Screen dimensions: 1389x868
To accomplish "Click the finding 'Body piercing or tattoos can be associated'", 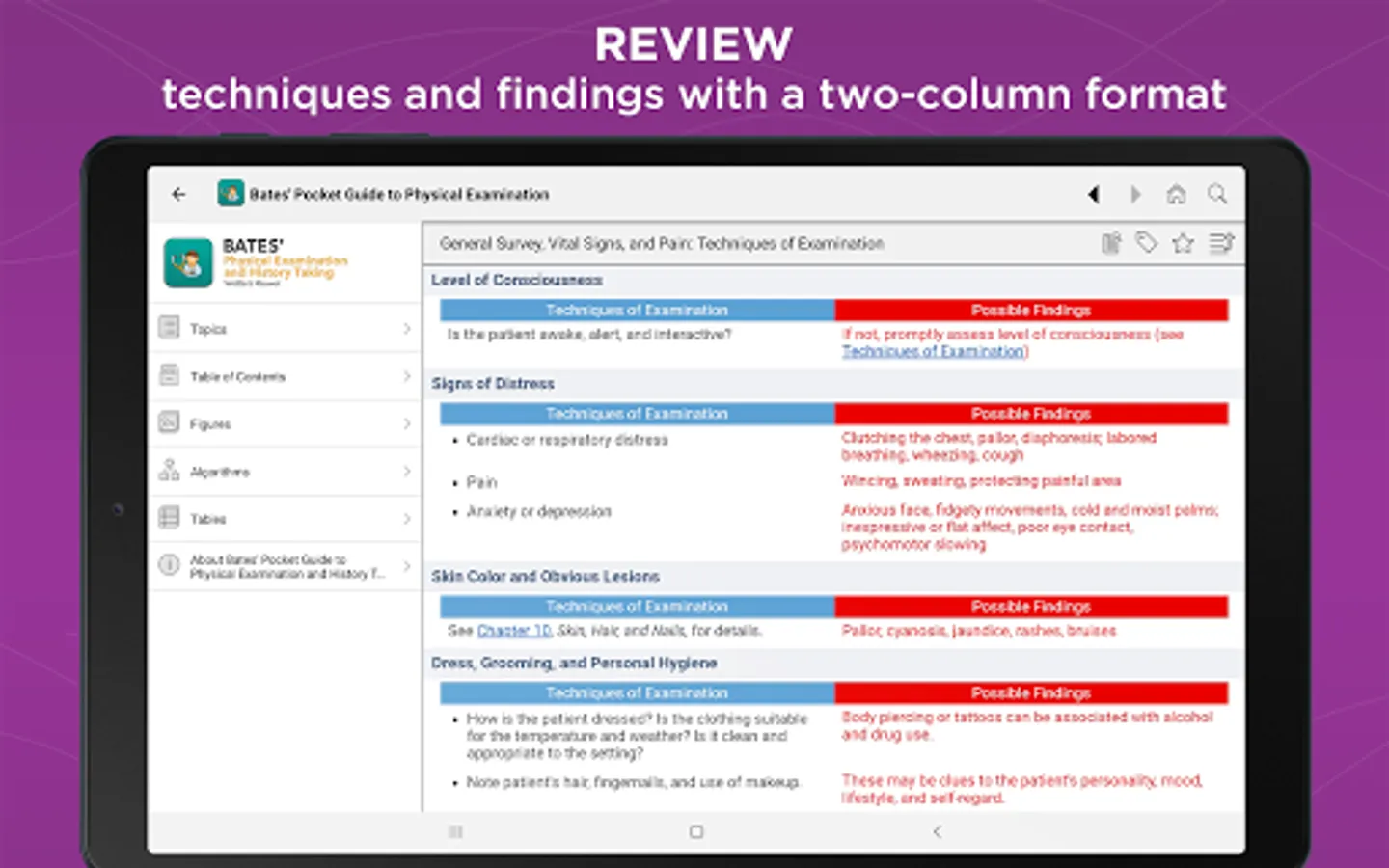I will [x=1027, y=725].
